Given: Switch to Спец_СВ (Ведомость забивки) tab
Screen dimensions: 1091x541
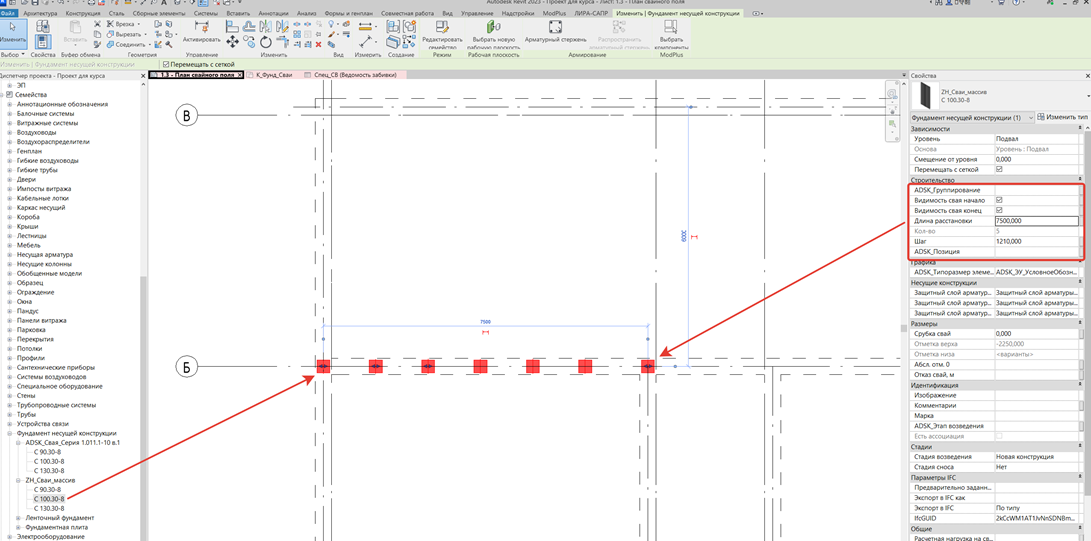Looking at the screenshot, I should pyautogui.click(x=355, y=74).
